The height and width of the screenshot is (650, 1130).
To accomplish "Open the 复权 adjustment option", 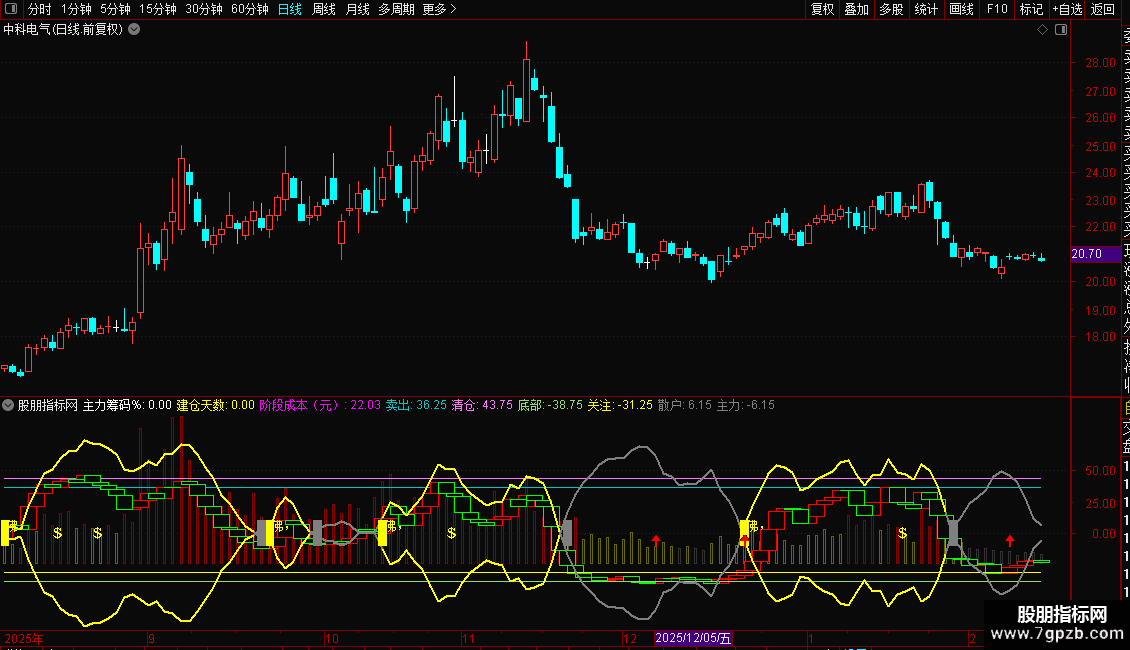I will 822,9.
